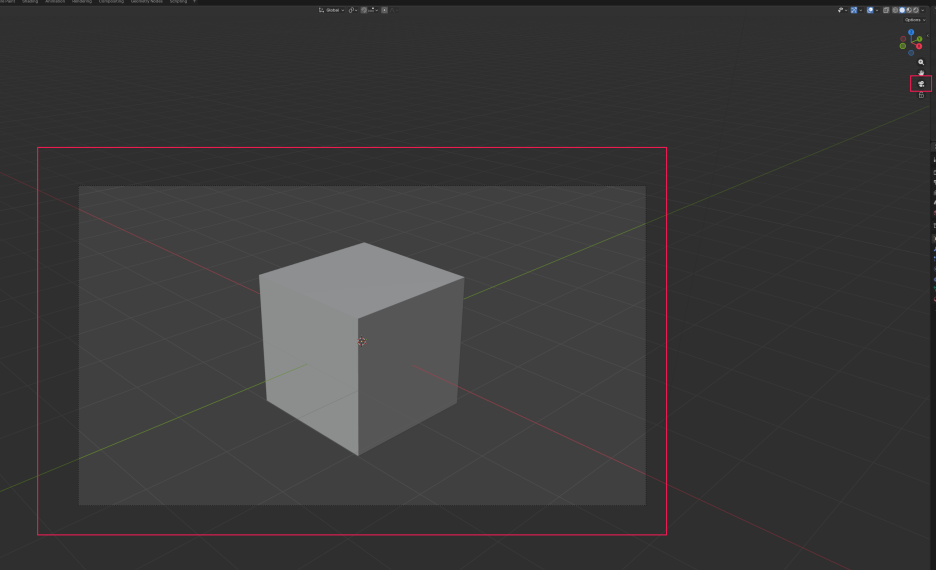The height and width of the screenshot is (570, 936).
Task: Toggle proportional editing
Action: [x=384, y=10]
